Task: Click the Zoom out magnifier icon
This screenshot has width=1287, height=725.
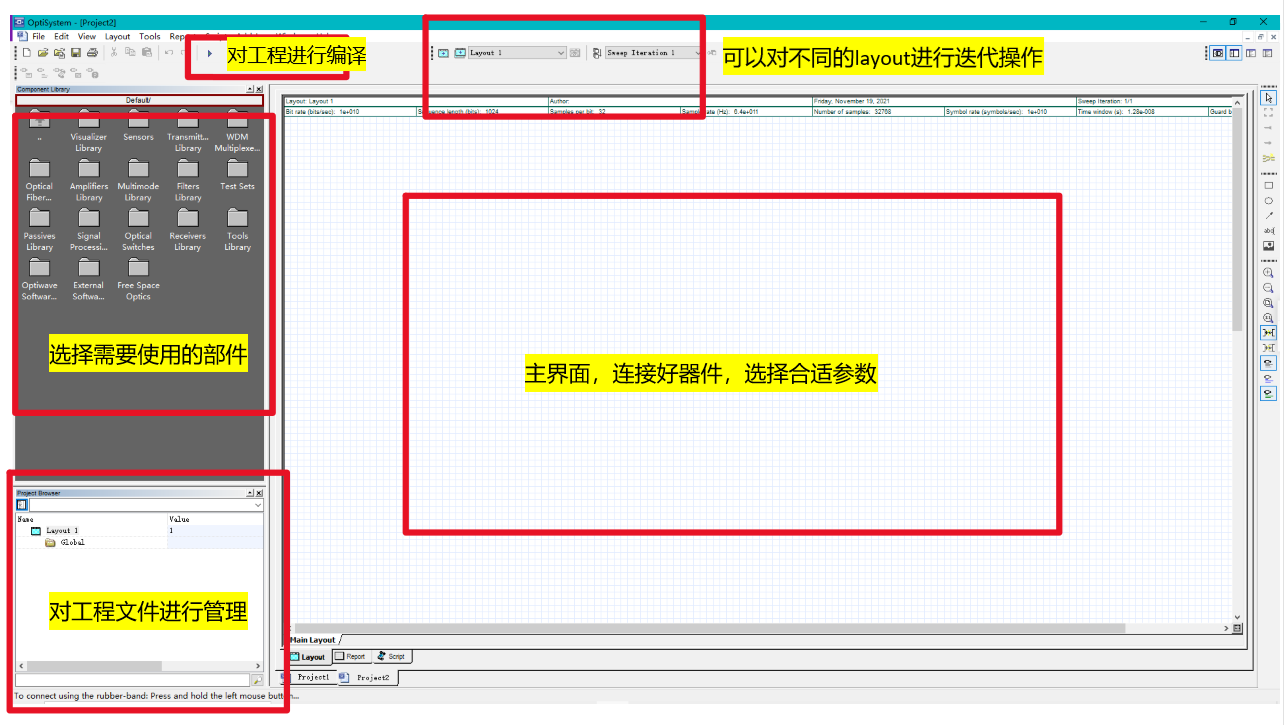Action: (1269, 288)
